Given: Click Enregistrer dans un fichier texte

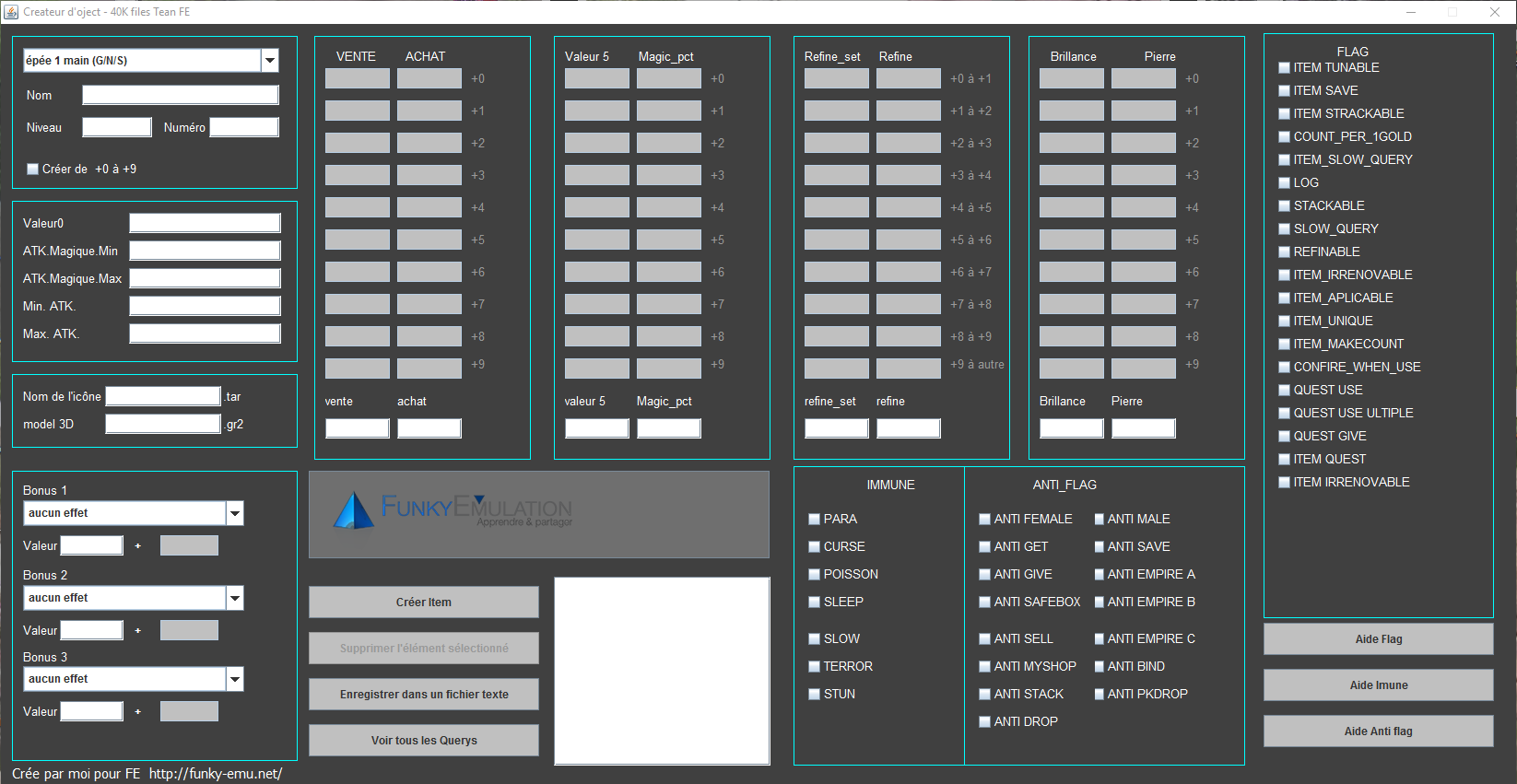Looking at the screenshot, I should [424, 695].
